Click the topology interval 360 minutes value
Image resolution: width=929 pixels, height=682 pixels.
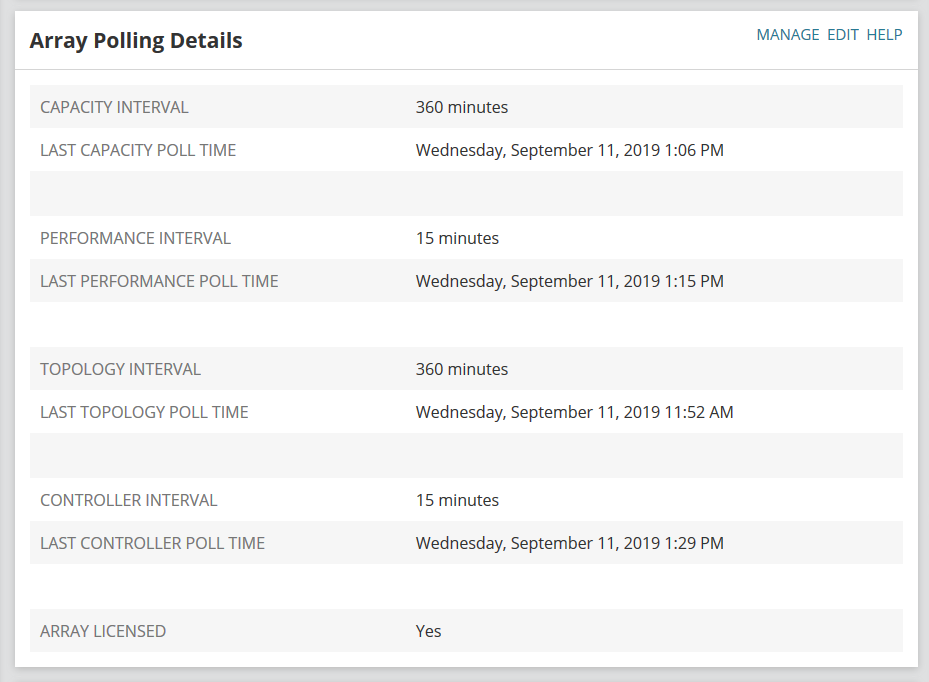click(462, 369)
